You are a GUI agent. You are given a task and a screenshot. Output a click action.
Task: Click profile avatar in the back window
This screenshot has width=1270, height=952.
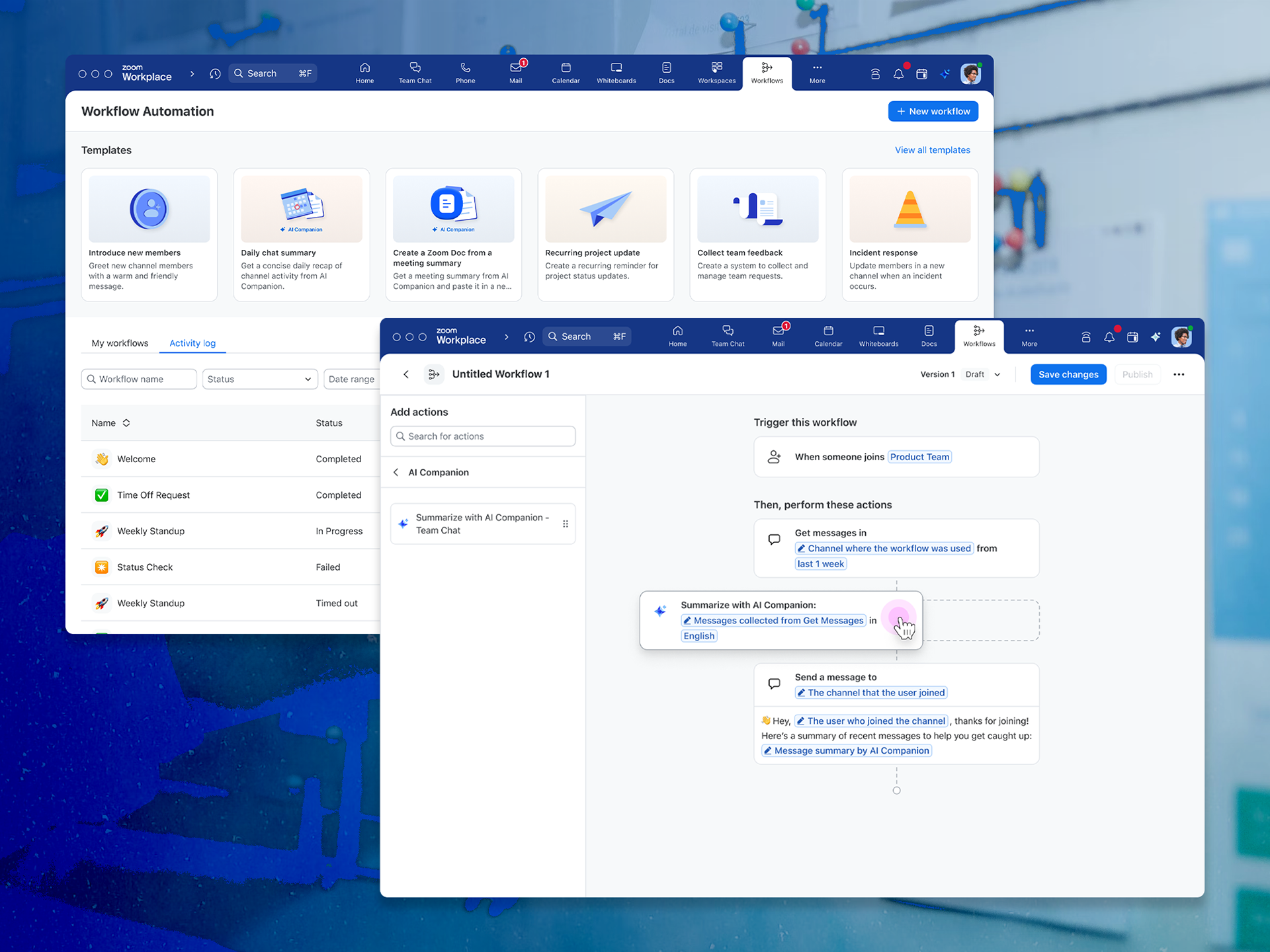tap(970, 74)
